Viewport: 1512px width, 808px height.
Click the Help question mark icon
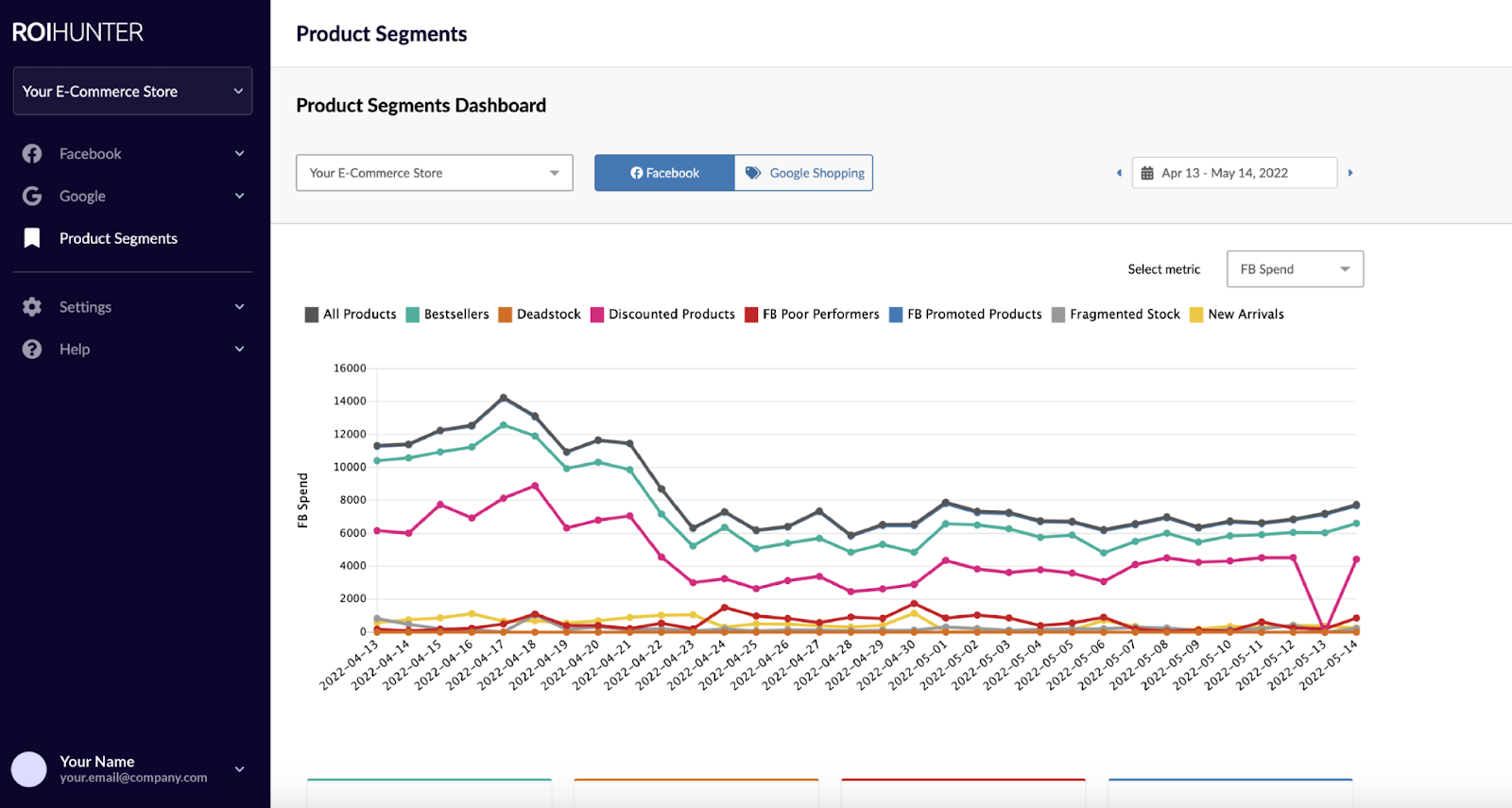32,350
